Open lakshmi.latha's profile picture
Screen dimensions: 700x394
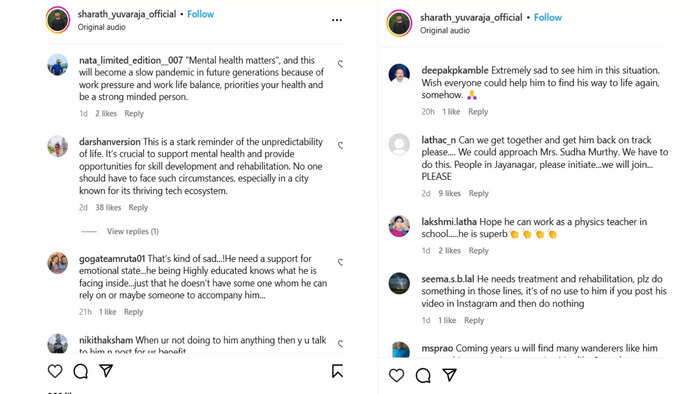tap(399, 226)
